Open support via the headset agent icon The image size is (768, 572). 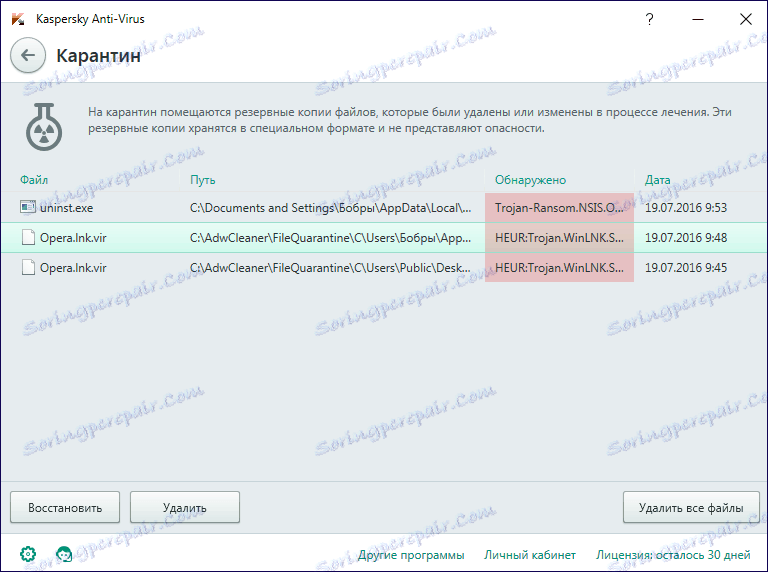click(x=64, y=554)
